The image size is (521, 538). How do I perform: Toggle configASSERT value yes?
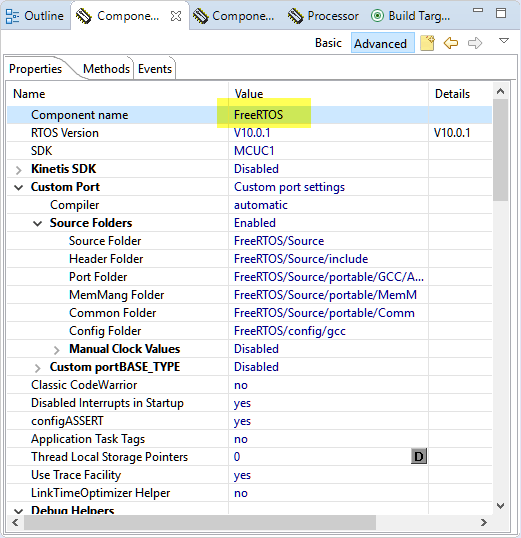pyautogui.click(x=242, y=421)
